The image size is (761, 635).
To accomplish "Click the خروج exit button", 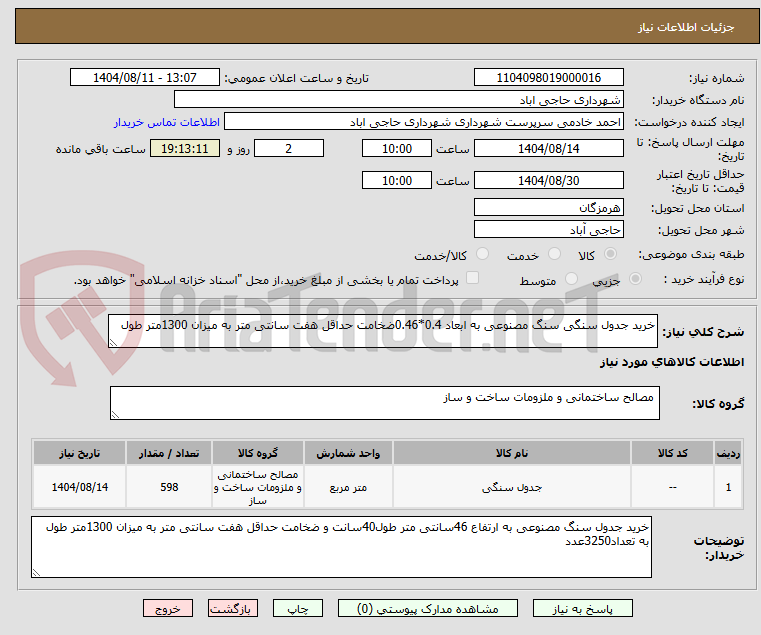I will (168, 608).
